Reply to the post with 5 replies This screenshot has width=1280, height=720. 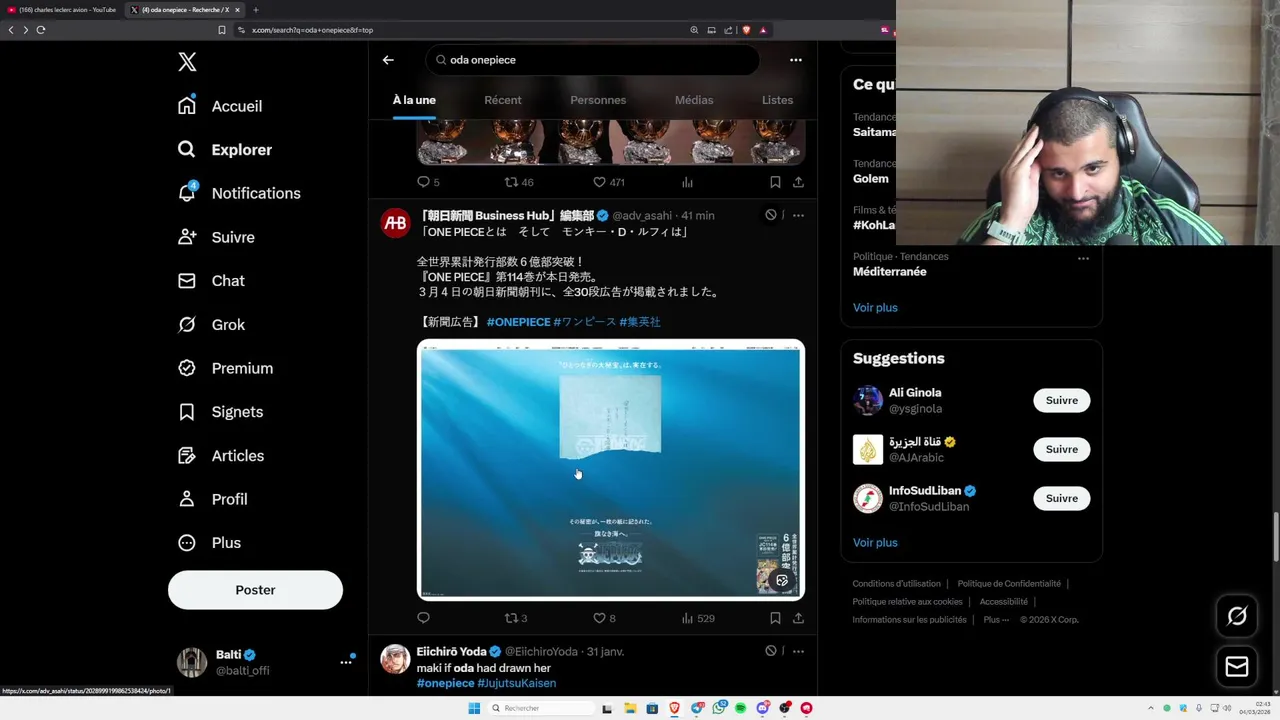[x=428, y=182]
